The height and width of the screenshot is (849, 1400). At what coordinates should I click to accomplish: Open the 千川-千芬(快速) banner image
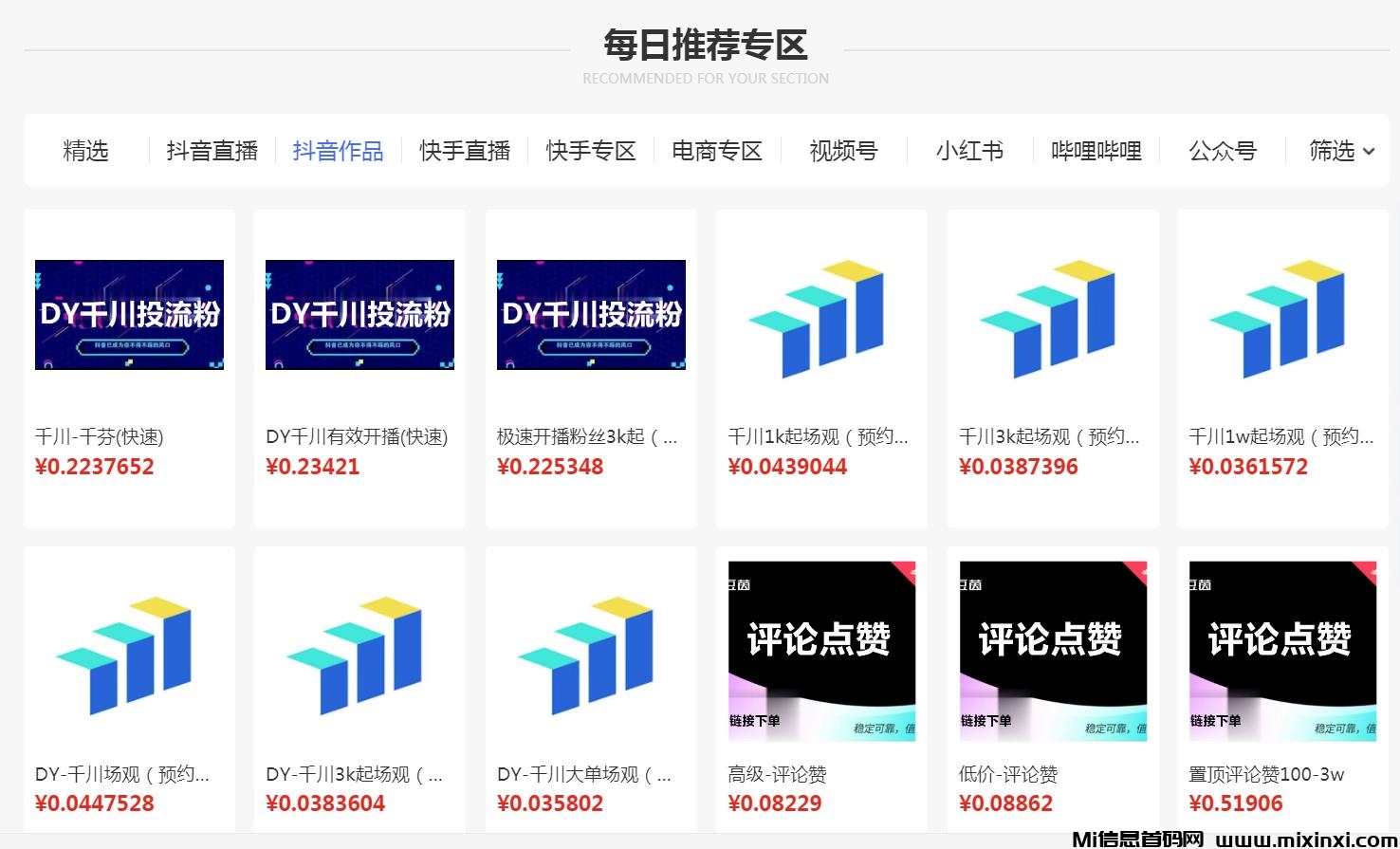click(x=129, y=314)
